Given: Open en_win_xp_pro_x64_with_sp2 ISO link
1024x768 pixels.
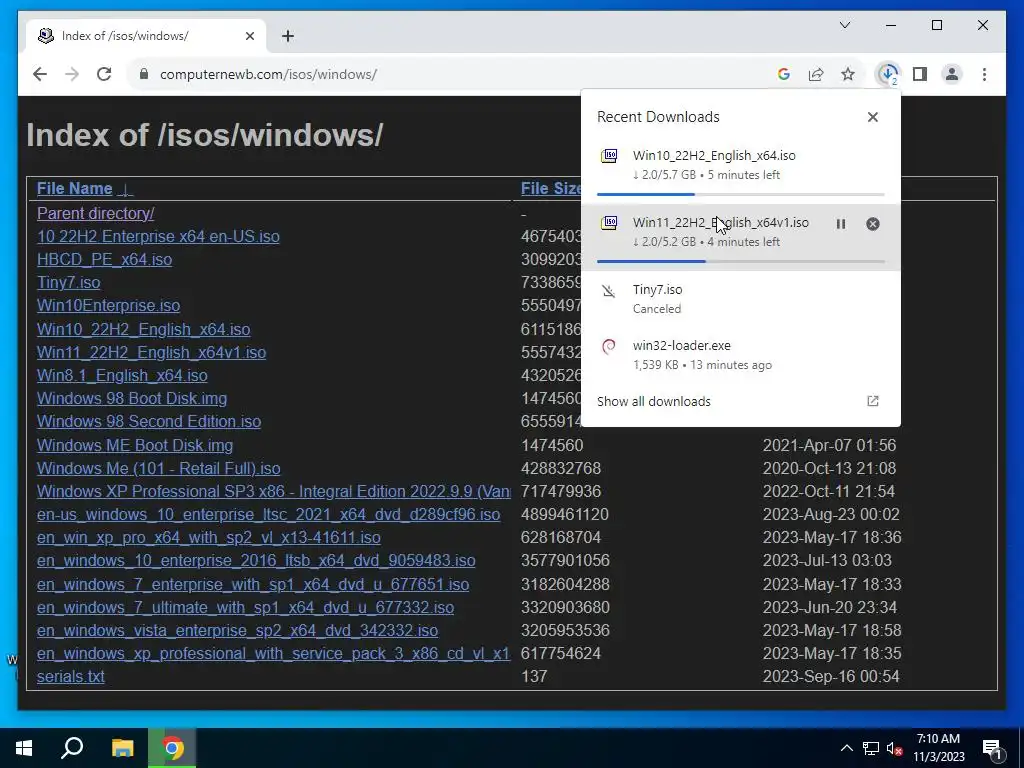Looking at the screenshot, I should click(x=209, y=537).
